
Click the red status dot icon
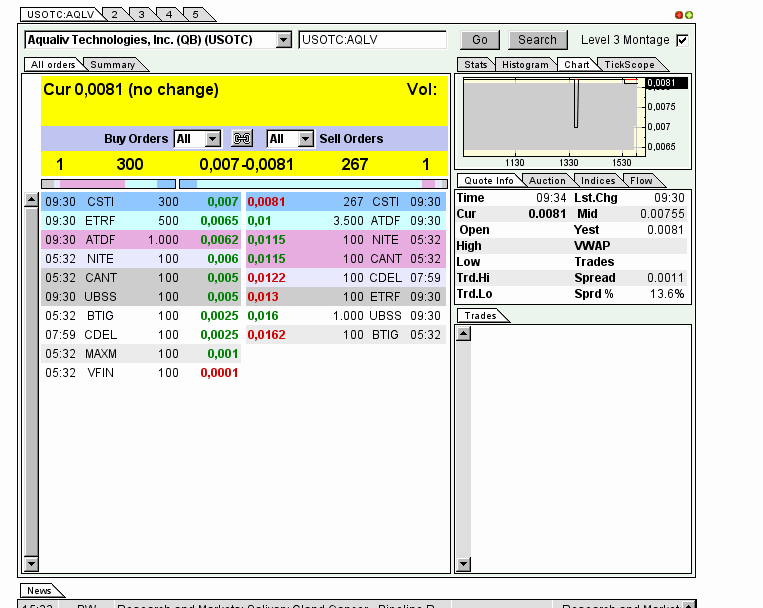tap(679, 15)
